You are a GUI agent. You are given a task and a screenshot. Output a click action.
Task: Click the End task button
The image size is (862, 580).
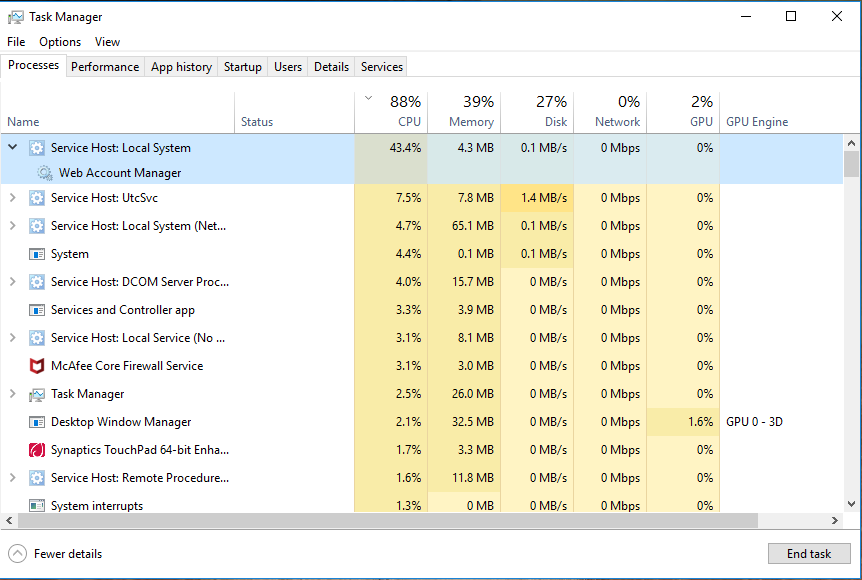[809, 554]
